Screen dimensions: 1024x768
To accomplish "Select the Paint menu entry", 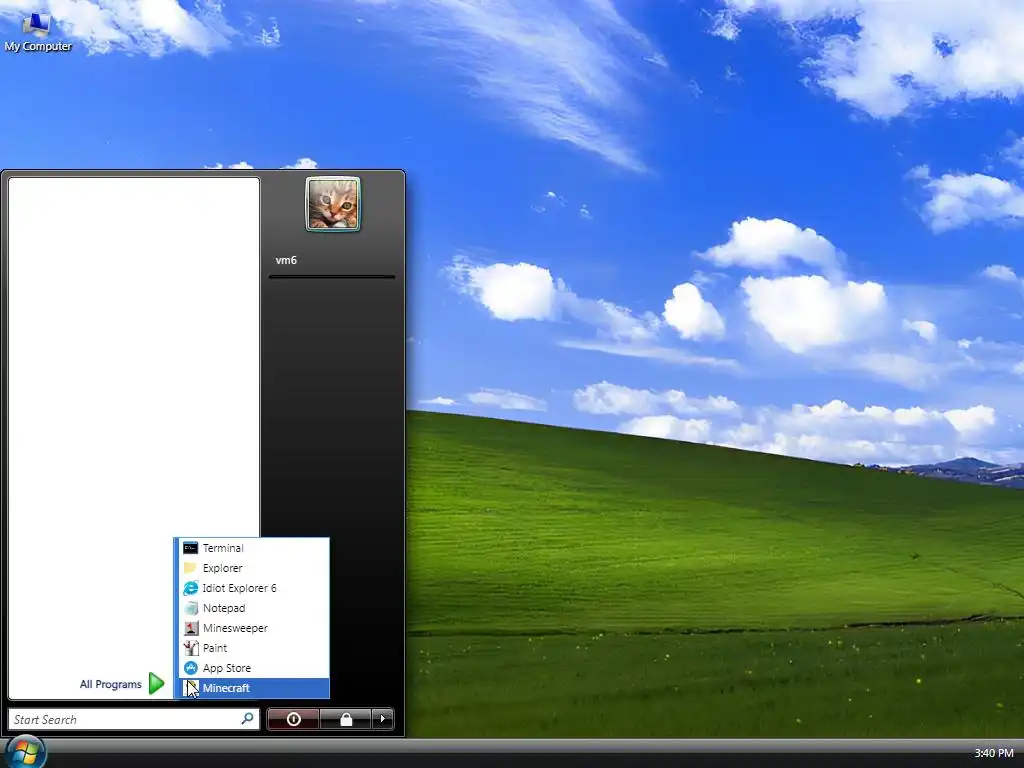I will coord(254,648).
